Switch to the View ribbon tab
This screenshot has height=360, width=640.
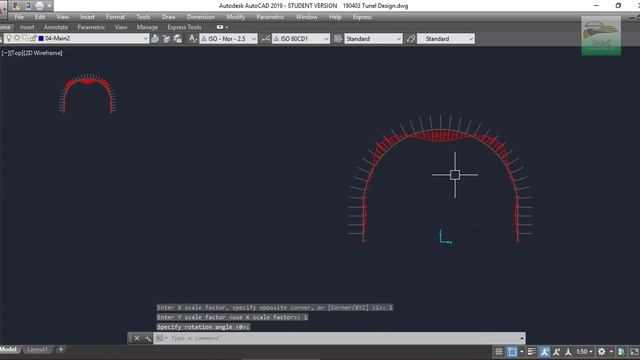[121, 27]
